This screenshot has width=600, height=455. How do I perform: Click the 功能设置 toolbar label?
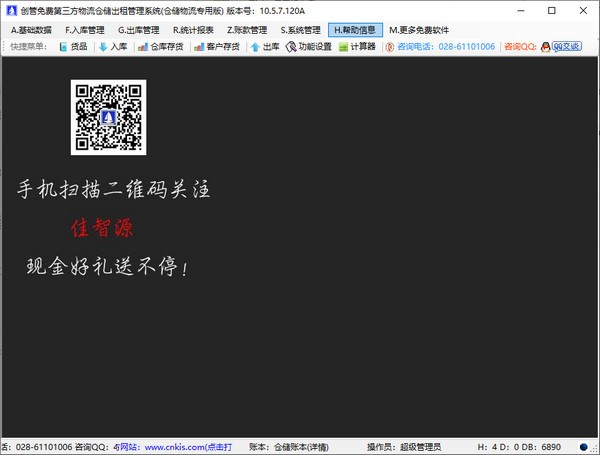tap(315, 47)
